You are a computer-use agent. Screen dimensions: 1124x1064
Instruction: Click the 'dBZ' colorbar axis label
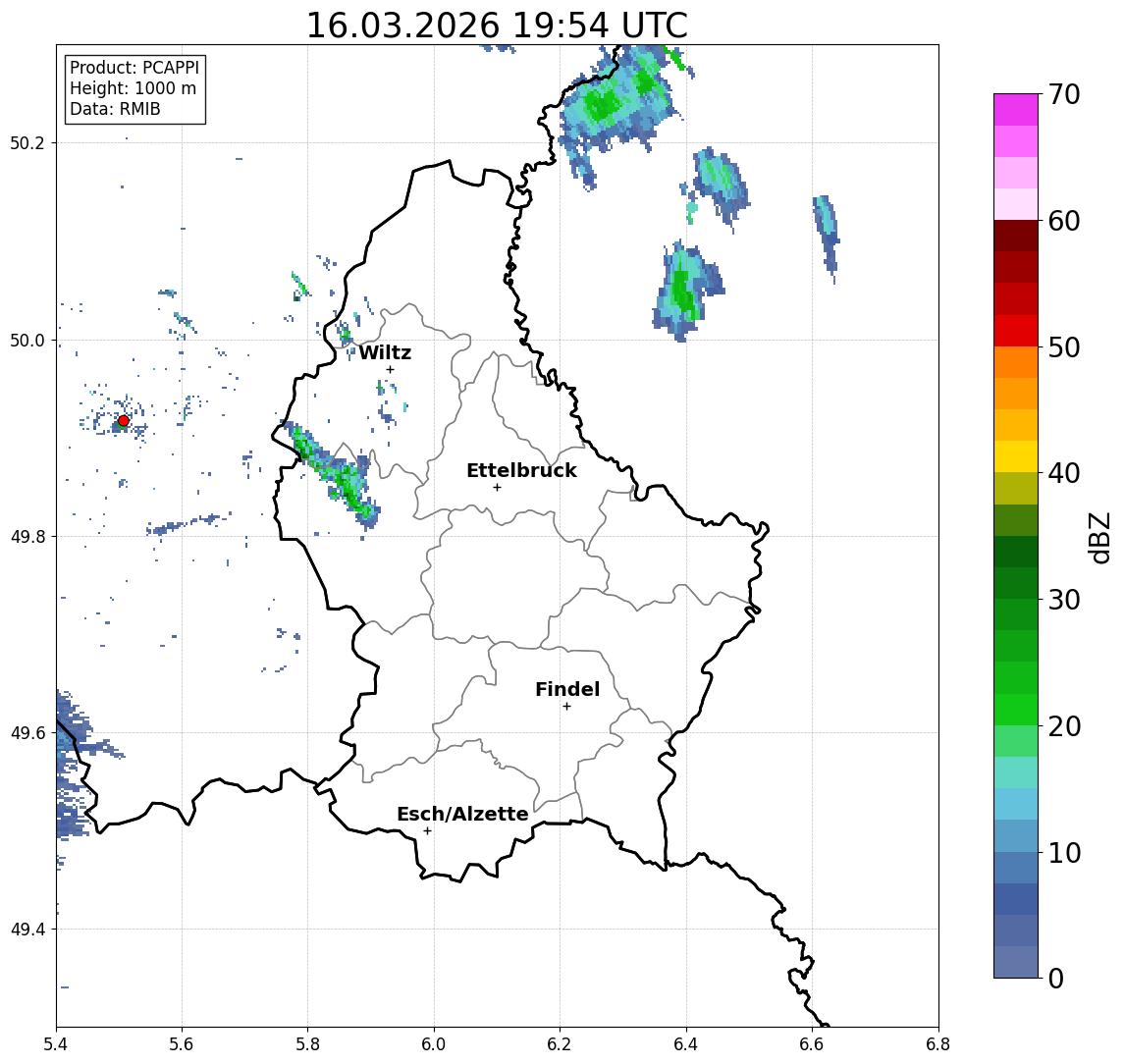1098,538
